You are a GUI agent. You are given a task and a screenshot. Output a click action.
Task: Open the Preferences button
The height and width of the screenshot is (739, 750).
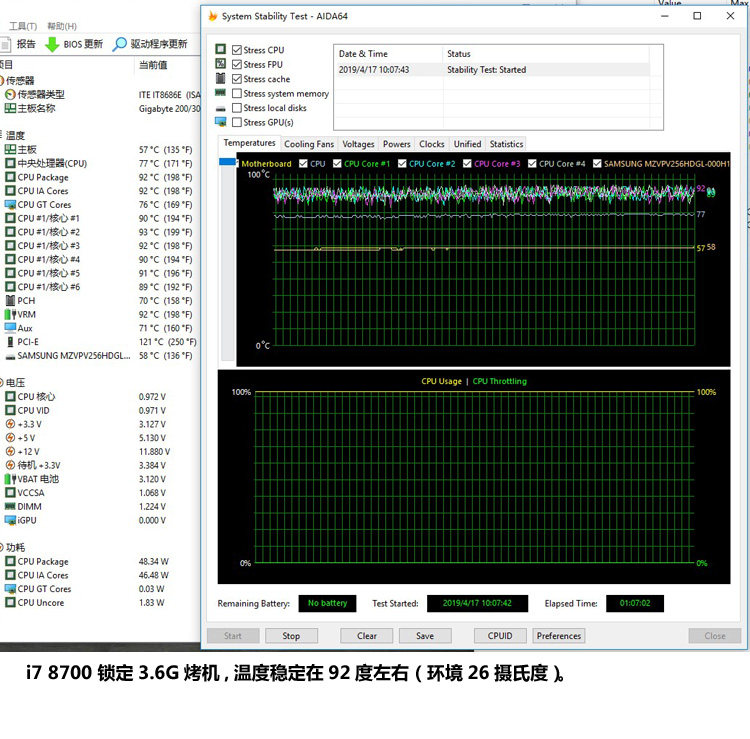pos(559,636)
